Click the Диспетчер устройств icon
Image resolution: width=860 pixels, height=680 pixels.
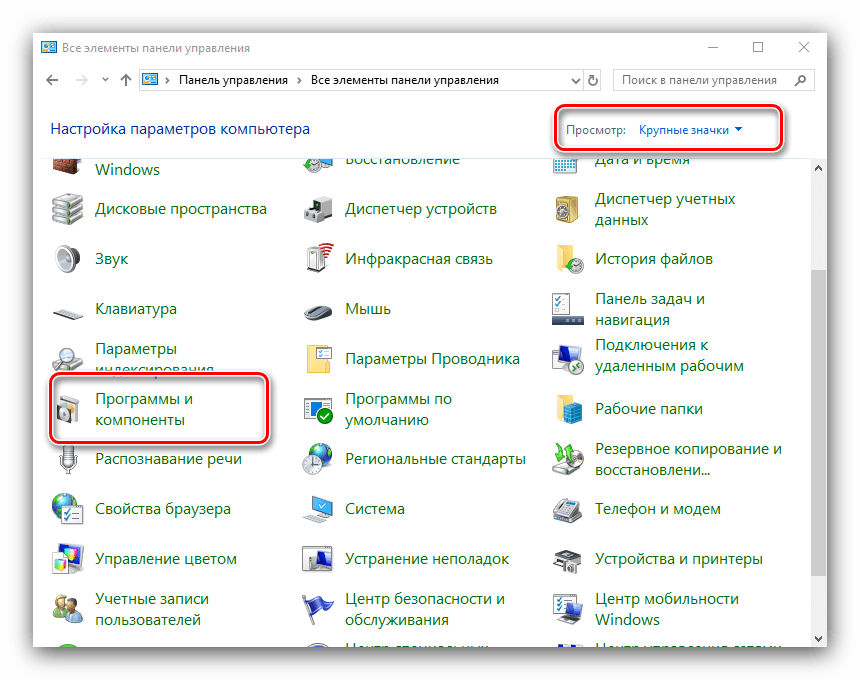click(318, 209)
